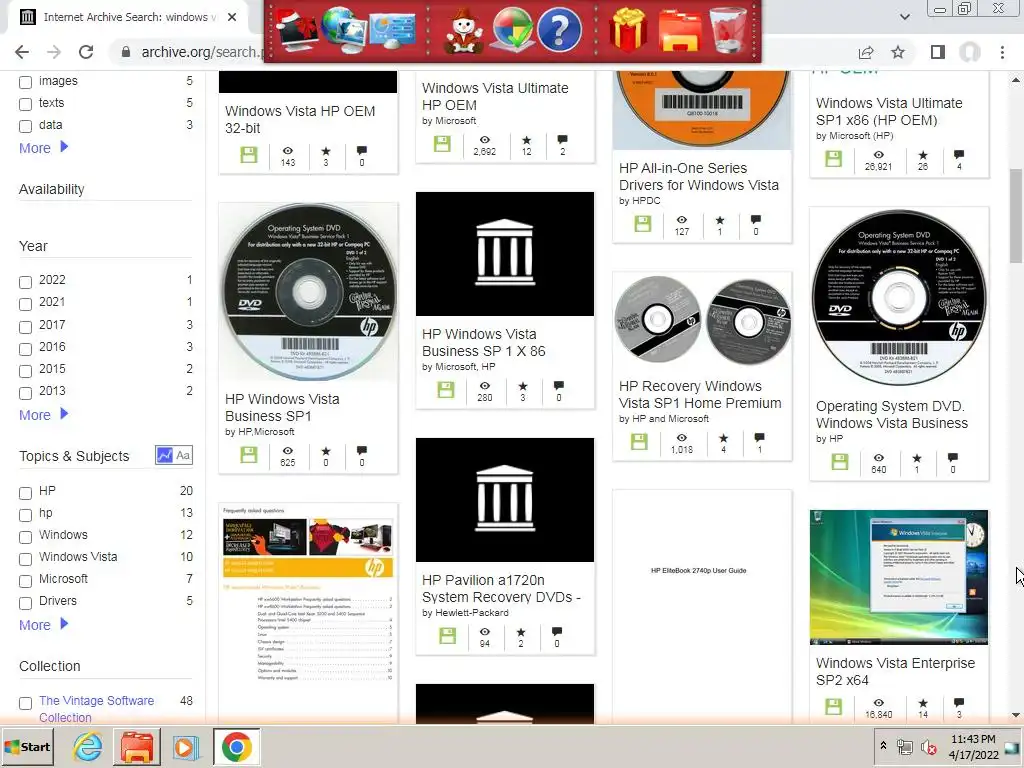
Task: Click the views eye icon under HP Pavilion a1720n
Action: click(x=485, y=632)
